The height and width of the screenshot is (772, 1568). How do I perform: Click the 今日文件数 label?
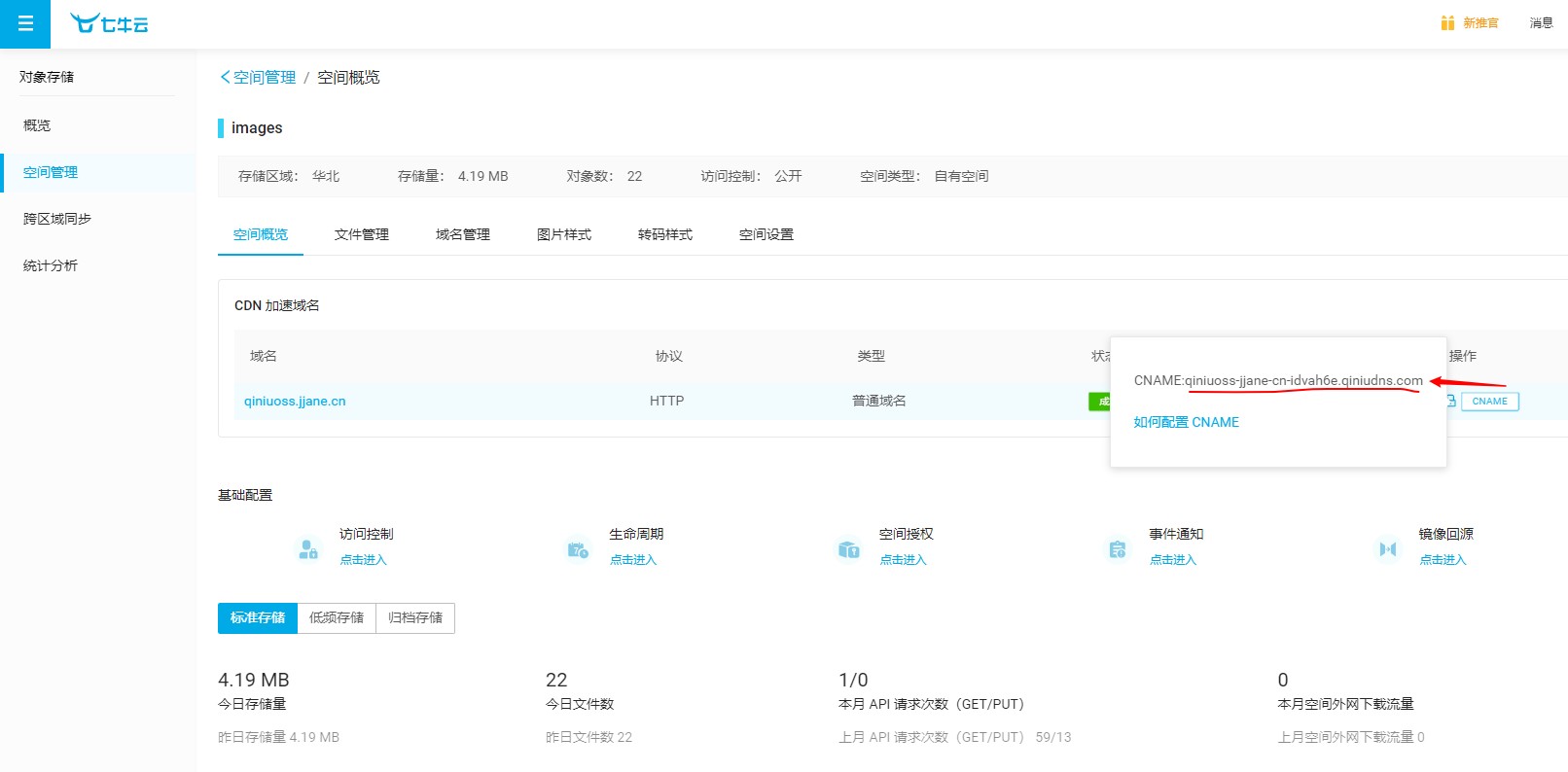[580, 704]
